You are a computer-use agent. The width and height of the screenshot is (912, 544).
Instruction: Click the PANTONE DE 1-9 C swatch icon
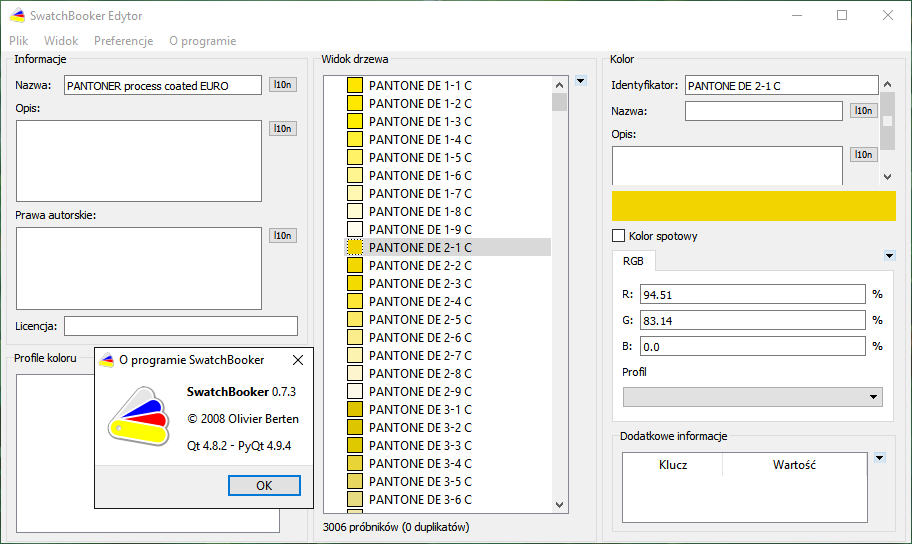pos(355,230)
